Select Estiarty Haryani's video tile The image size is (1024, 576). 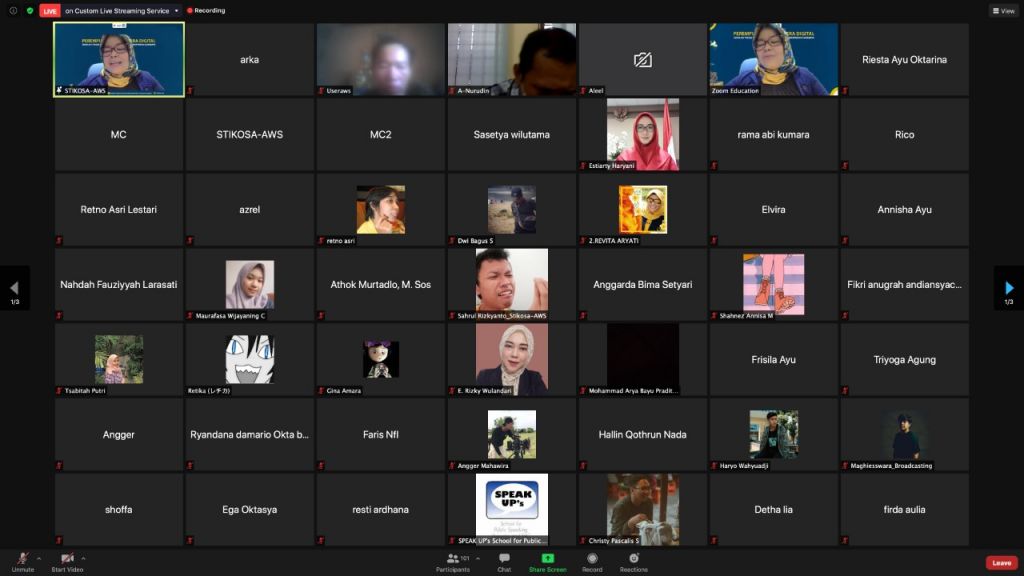(642, 134)
